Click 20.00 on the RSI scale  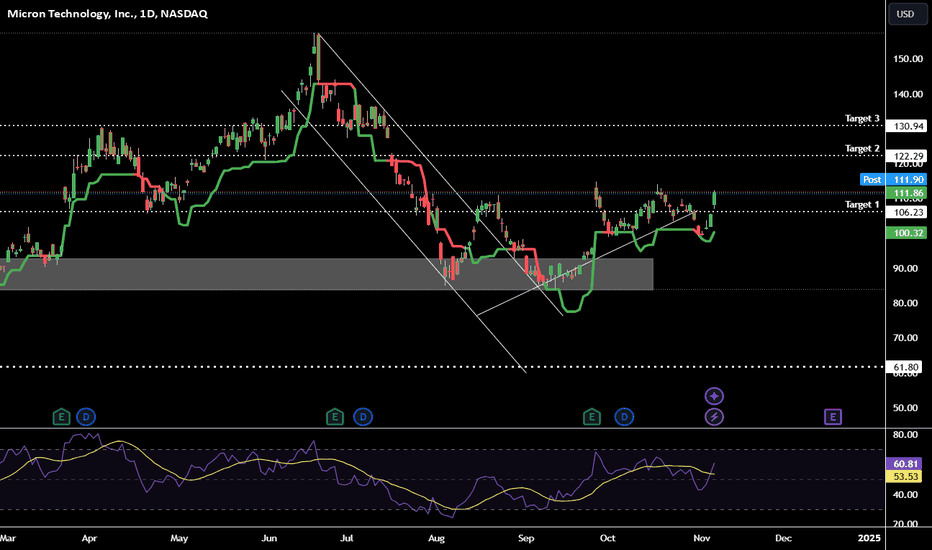click(x=906, y=524)
